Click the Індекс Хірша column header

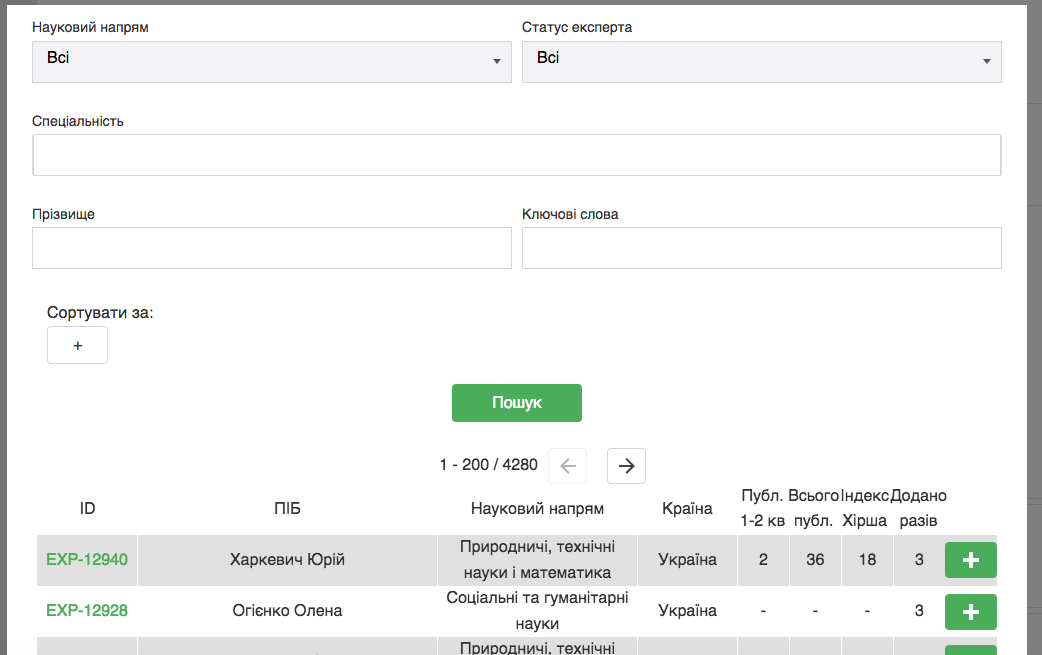[866, 508]
